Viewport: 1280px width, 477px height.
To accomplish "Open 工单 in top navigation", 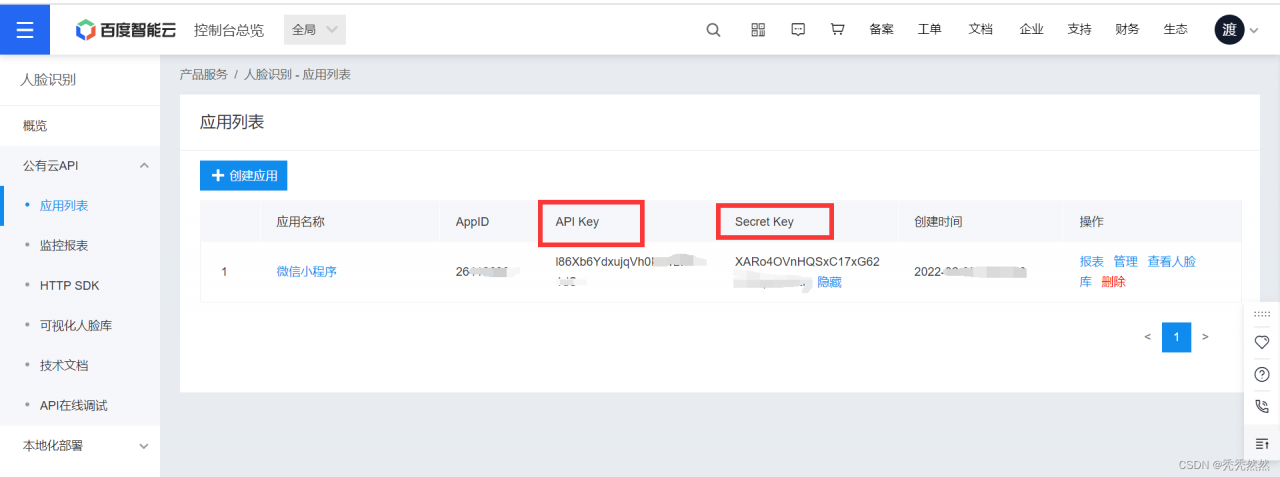I will (x=929, y=30).
